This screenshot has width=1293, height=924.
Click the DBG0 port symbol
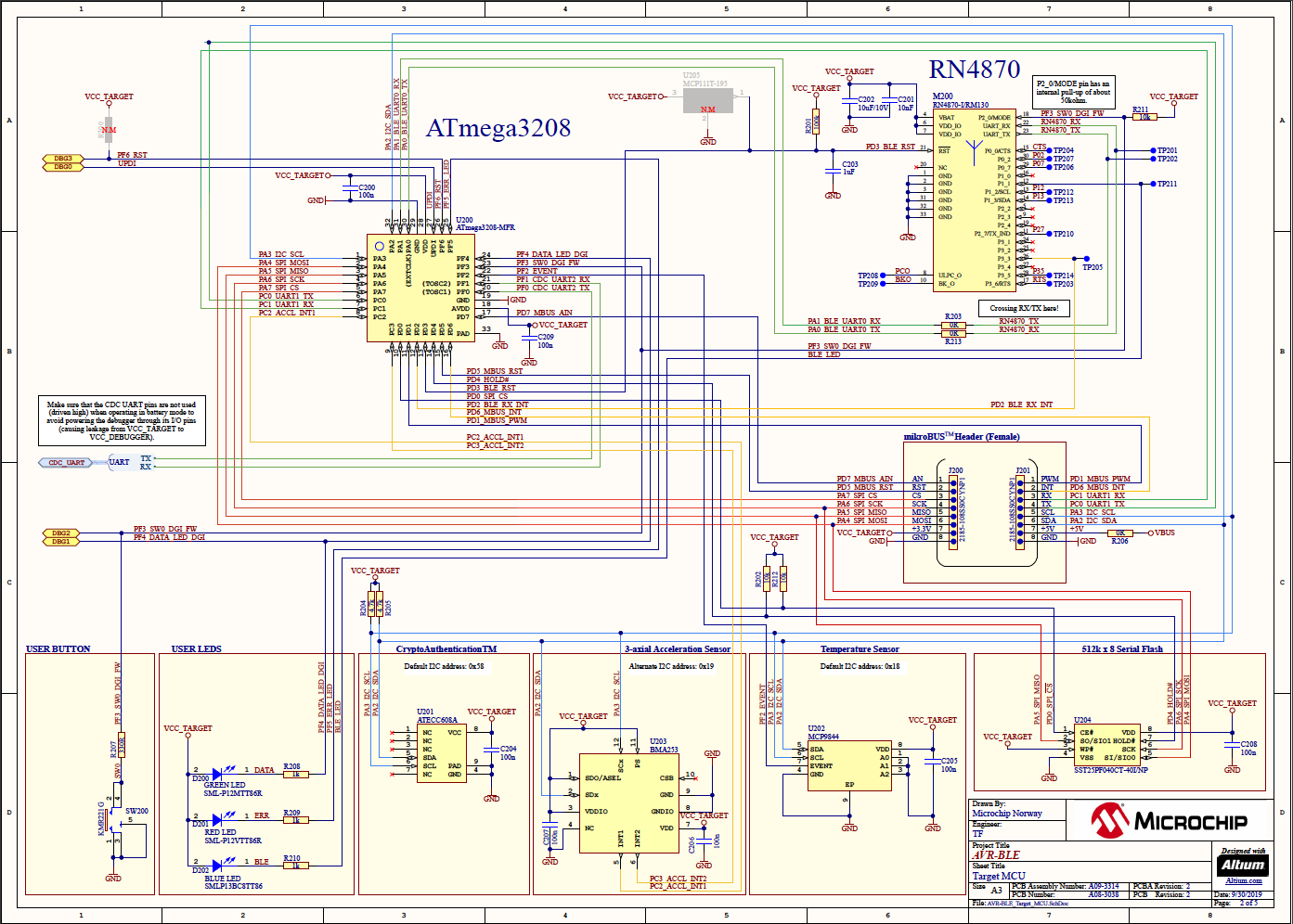click(62, 167)
